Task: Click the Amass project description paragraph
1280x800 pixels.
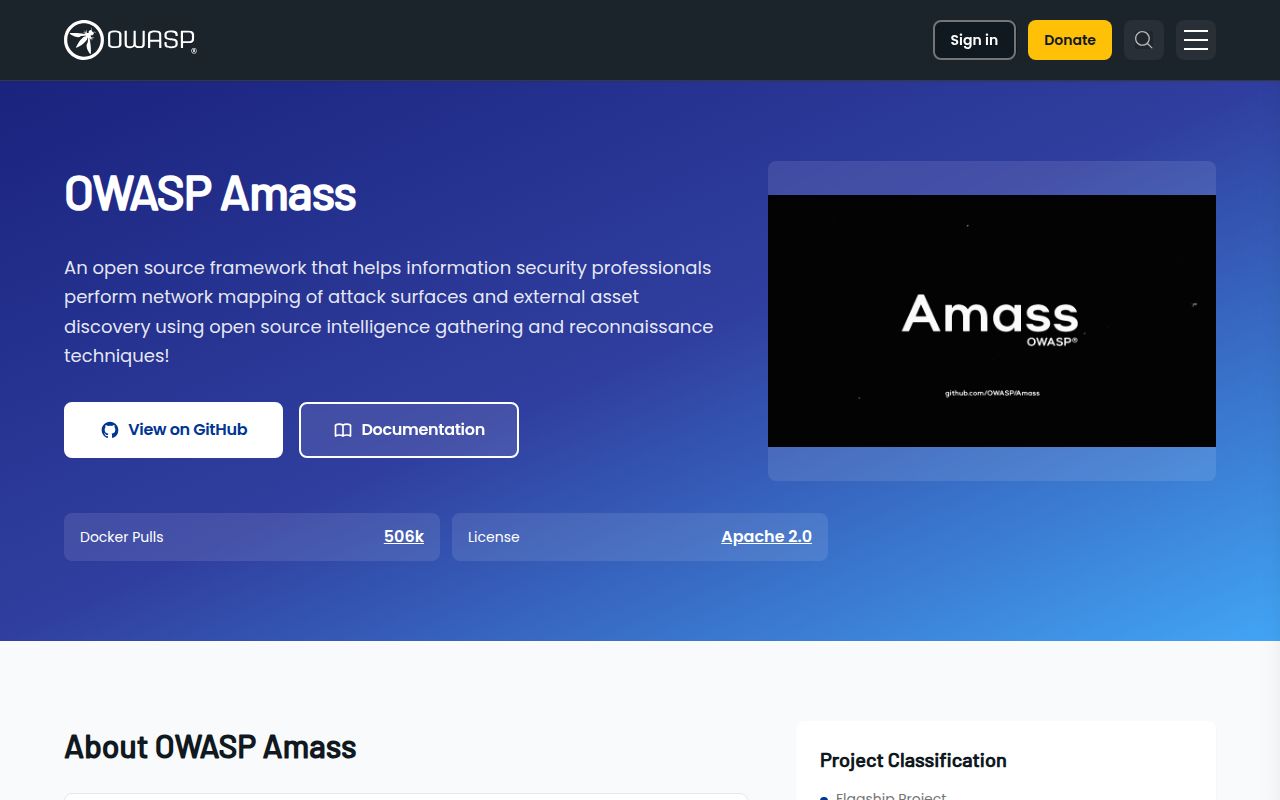Action: (x=389, y=312)
